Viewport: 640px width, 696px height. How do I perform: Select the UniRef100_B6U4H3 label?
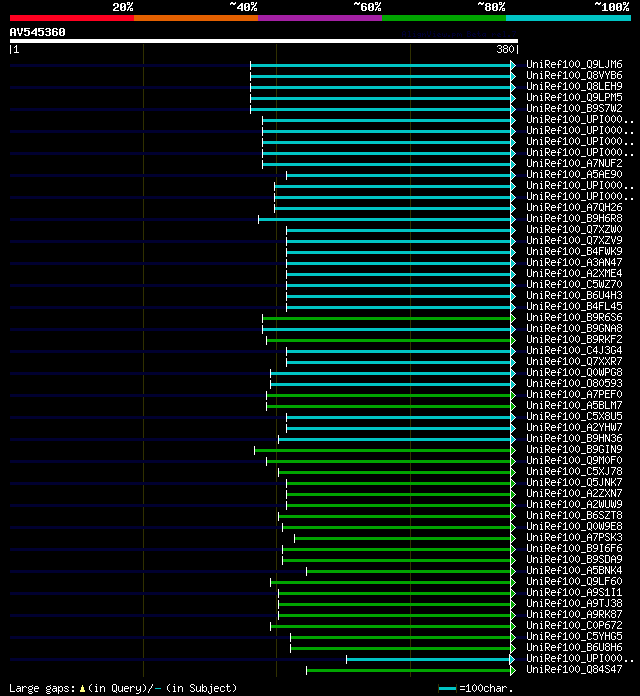tap(574, 295)
